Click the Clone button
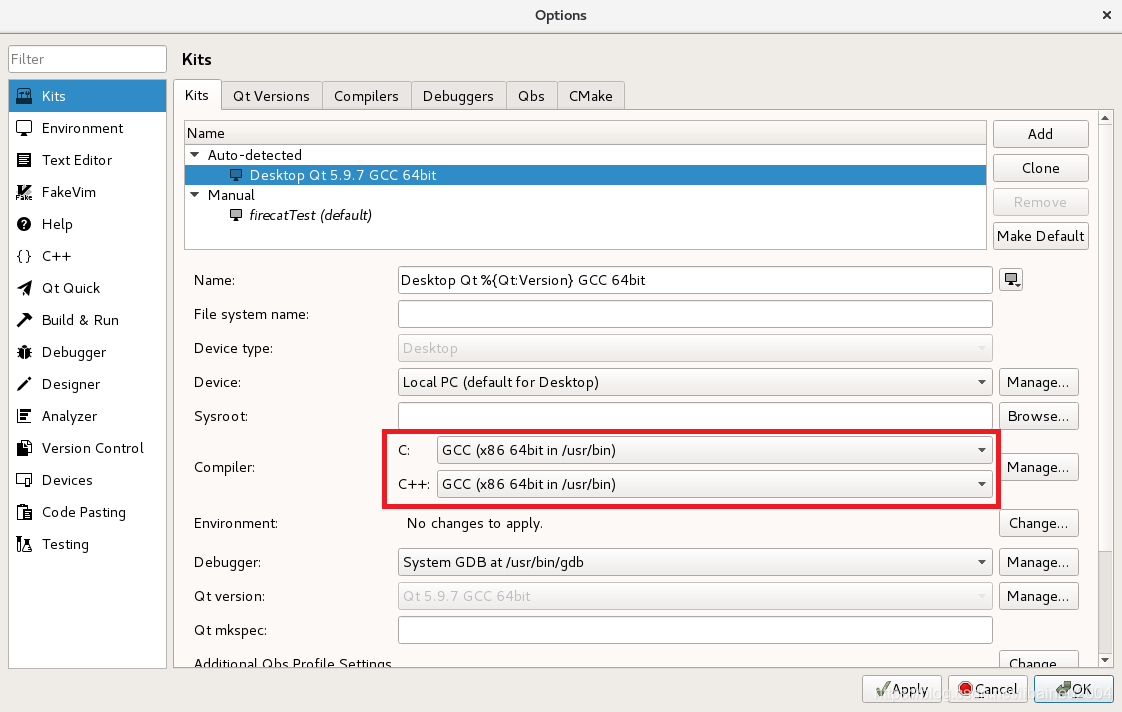The width and height of the screenshot is (1122, 712). tap(1040, 168)
